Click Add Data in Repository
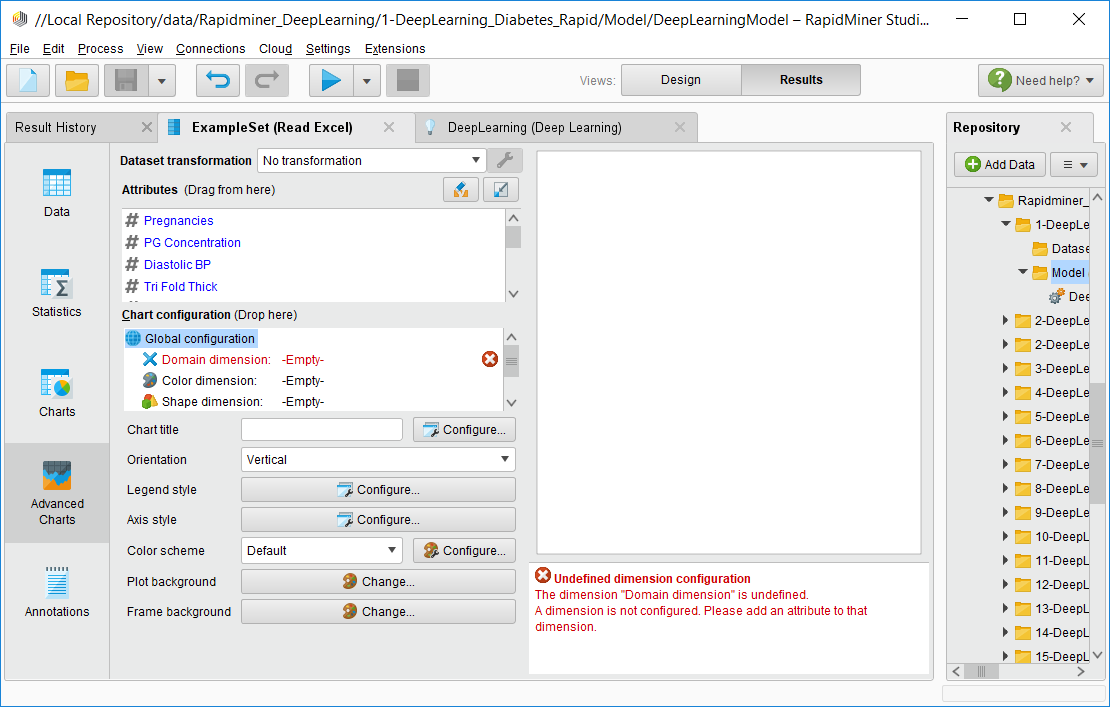This screenshot has height=707, width=1110. (1000, 164)
